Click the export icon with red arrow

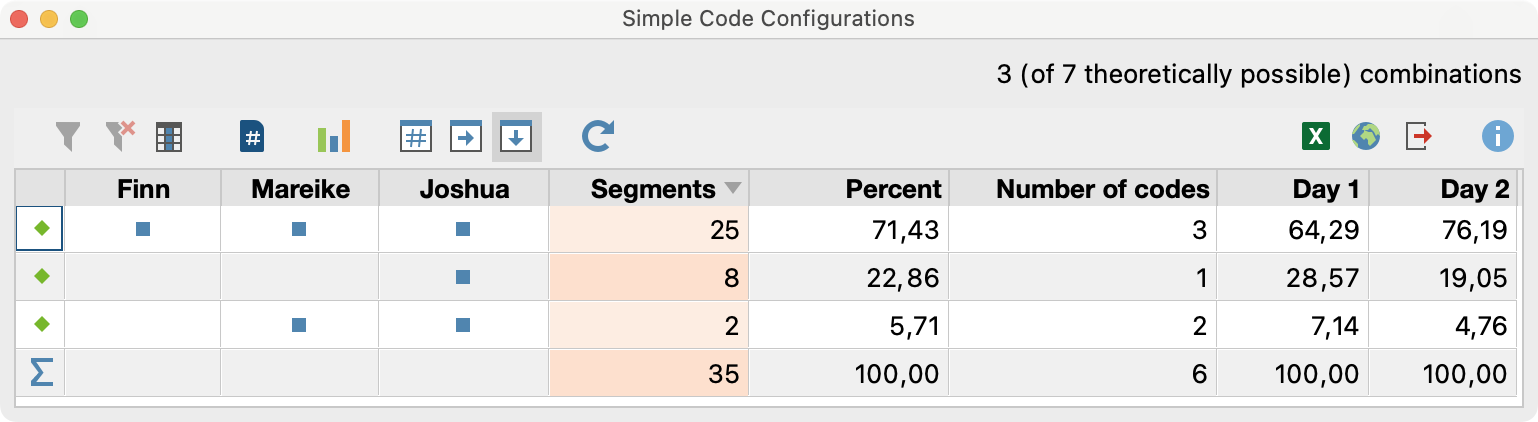1419,137
